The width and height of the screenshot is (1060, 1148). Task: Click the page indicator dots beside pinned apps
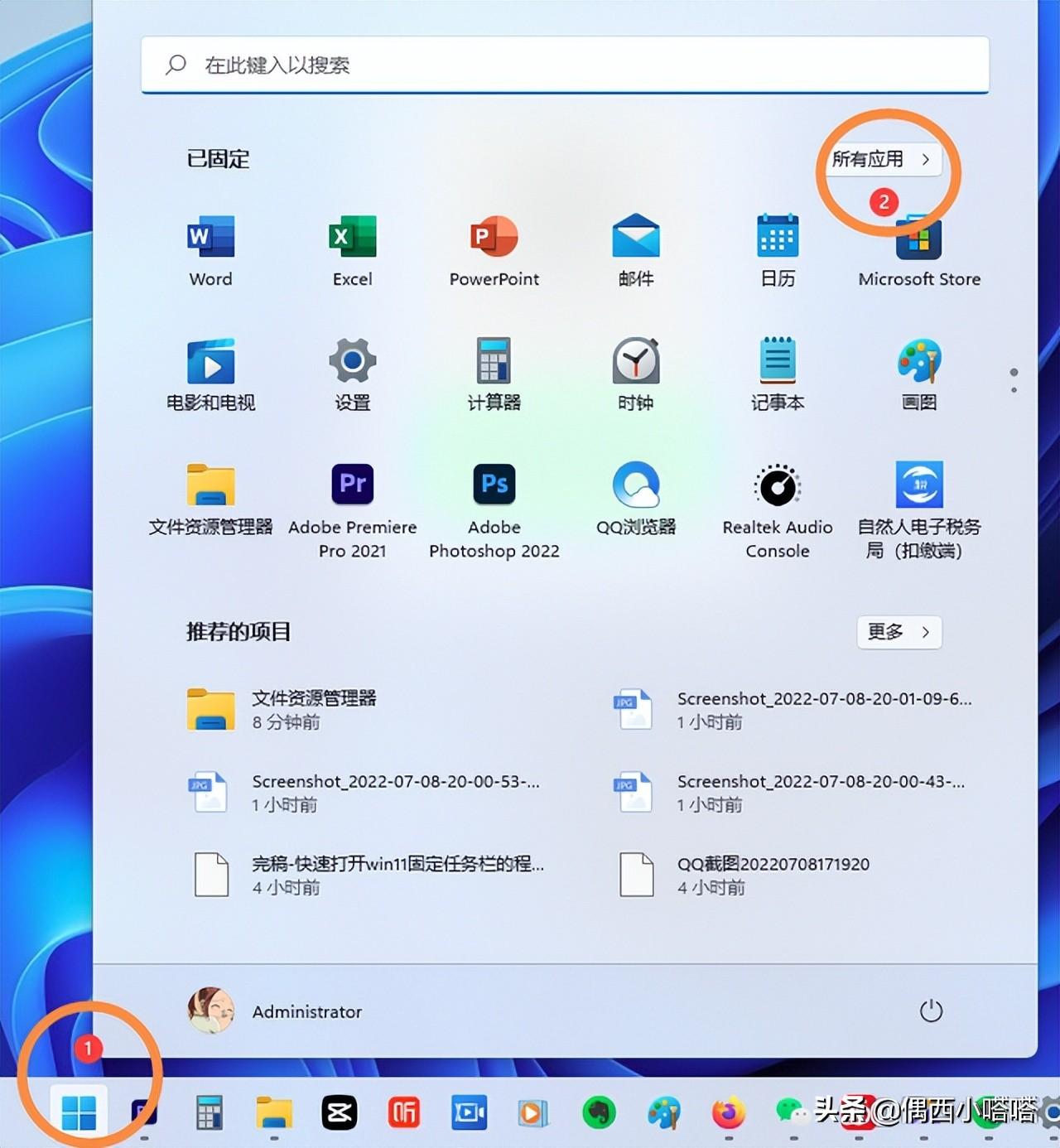tap(1014, 380)
